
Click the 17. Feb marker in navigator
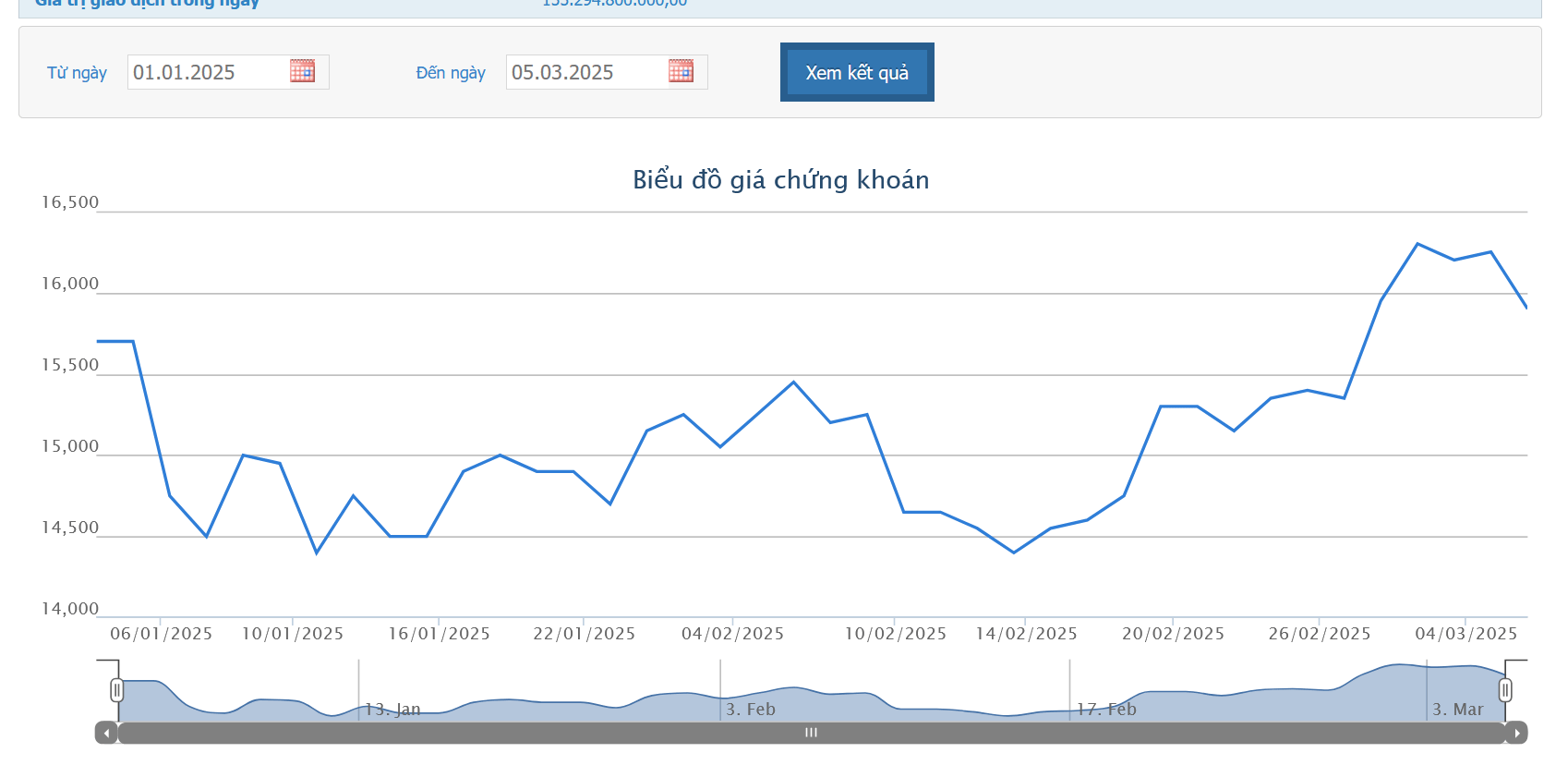point(1106,710)
